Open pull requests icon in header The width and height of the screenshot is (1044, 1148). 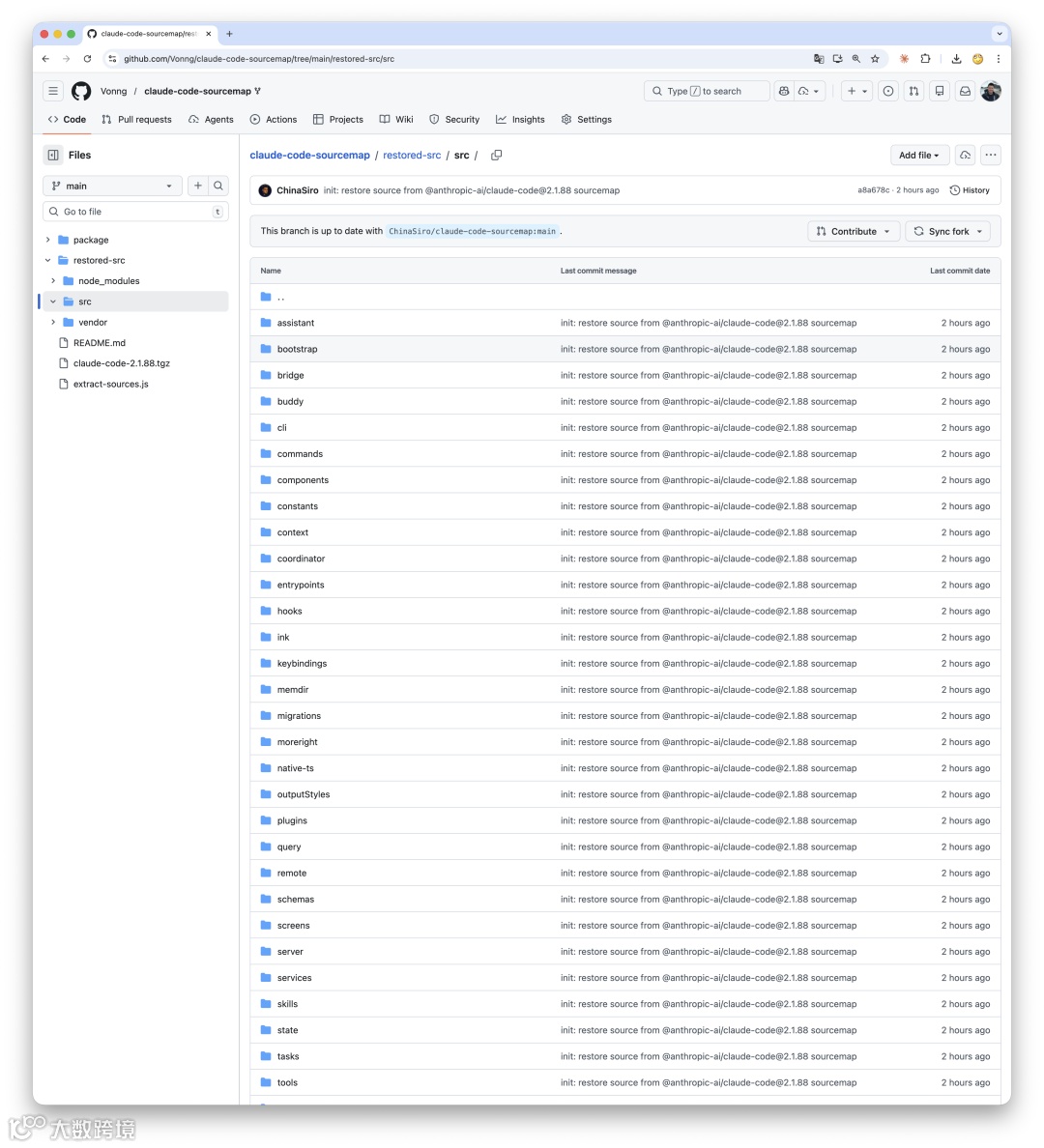913,91
